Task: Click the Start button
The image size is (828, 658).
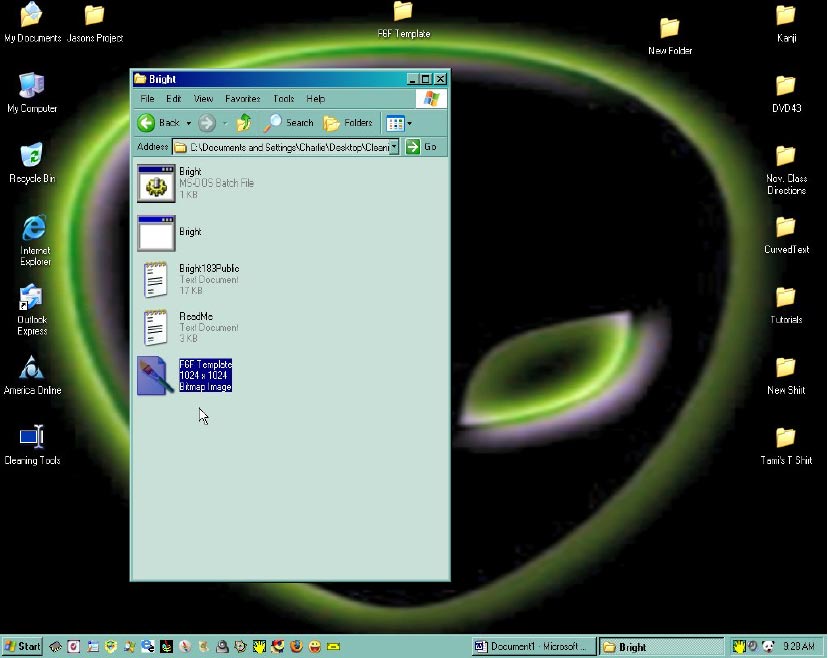Action: pyautogui.click(x=22, y=647)
